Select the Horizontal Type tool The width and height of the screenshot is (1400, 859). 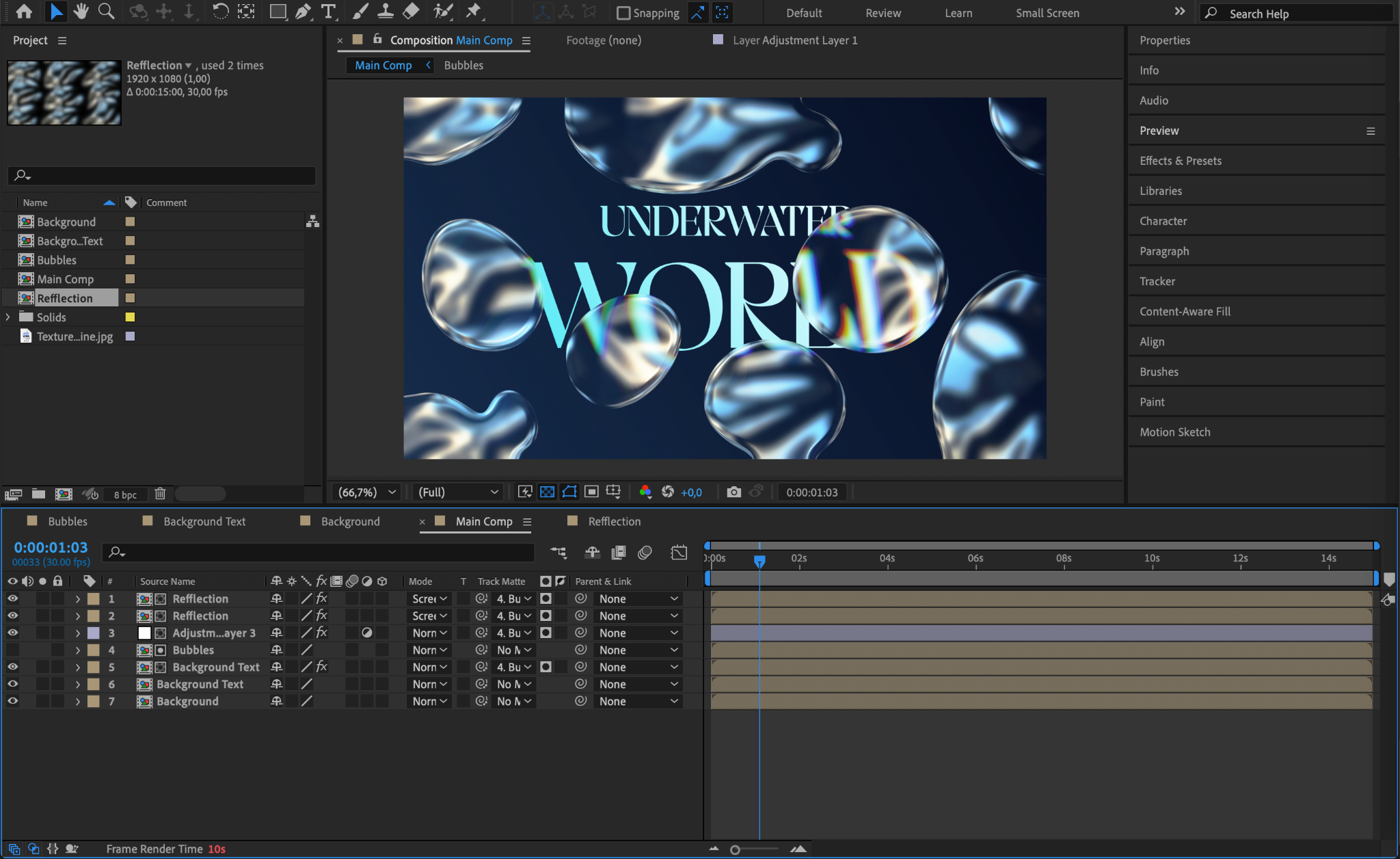click(329, 12)
